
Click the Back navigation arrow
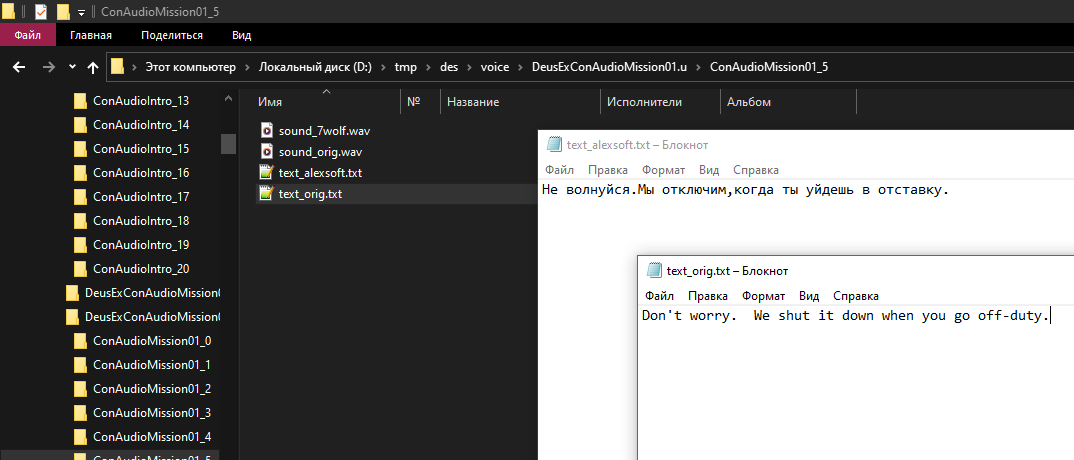[18, 67]
